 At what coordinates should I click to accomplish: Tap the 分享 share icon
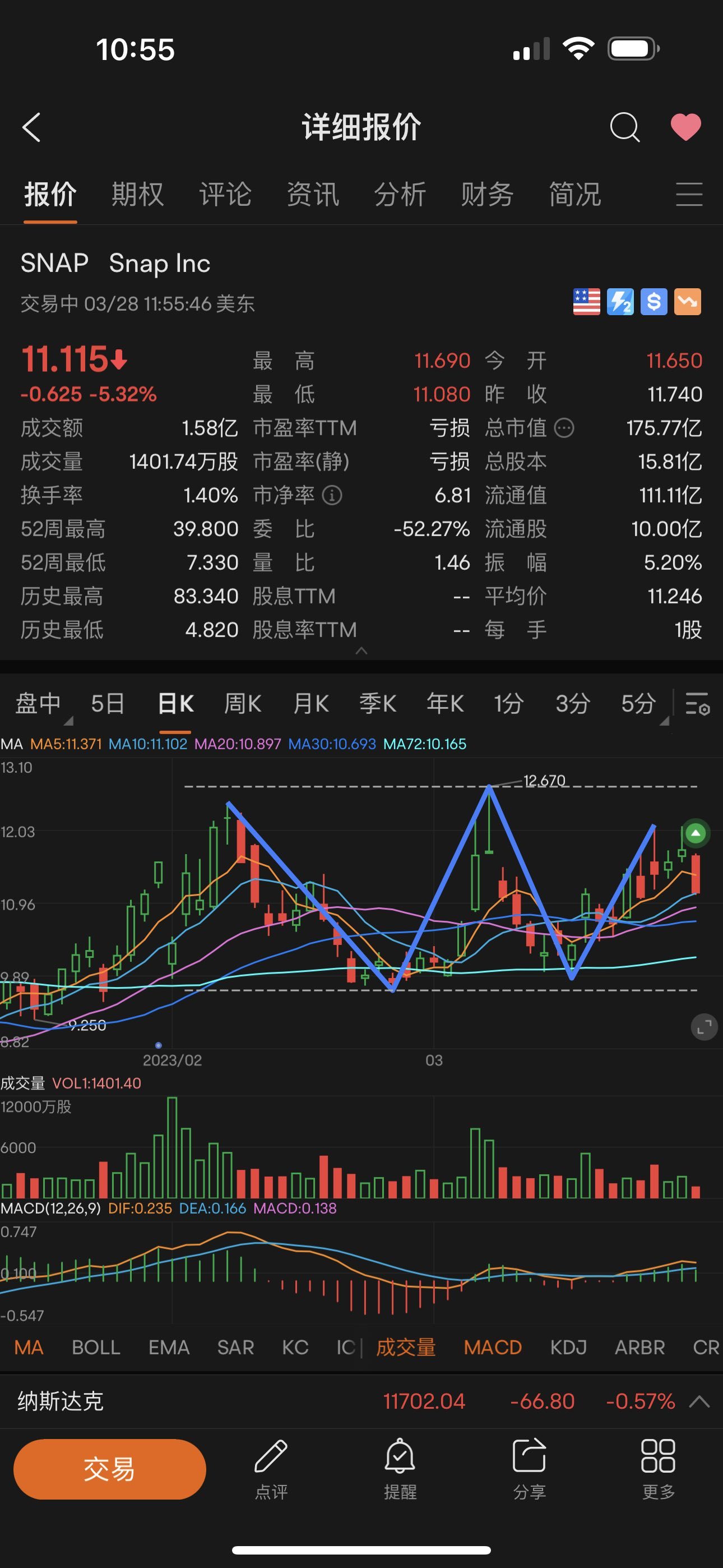tap(529, 1455)
